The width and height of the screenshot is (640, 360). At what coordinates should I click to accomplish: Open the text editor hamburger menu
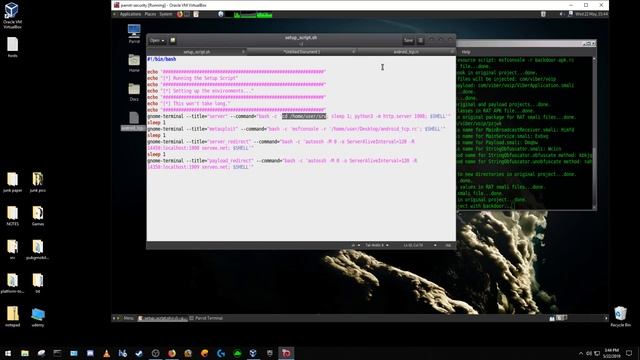point(420,40)
